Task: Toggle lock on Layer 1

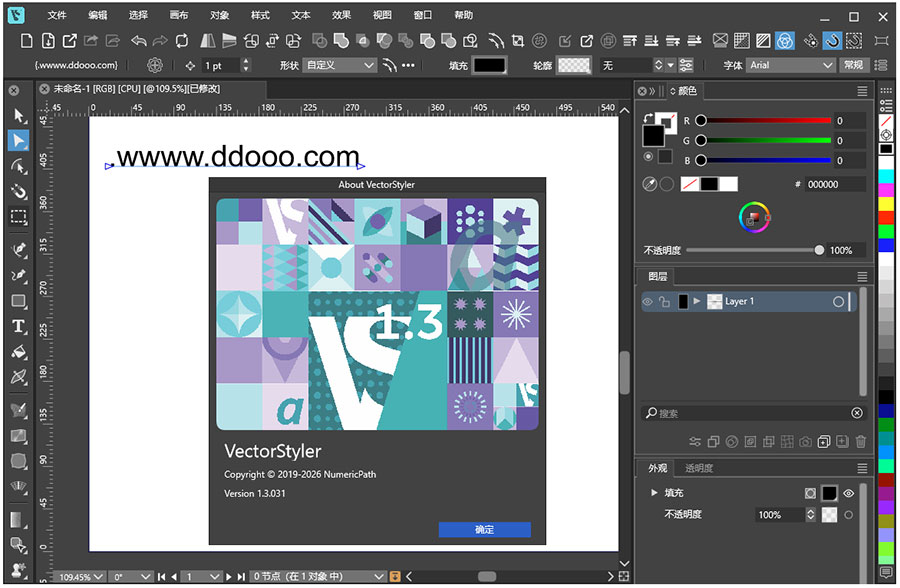Action: [665, 301]
